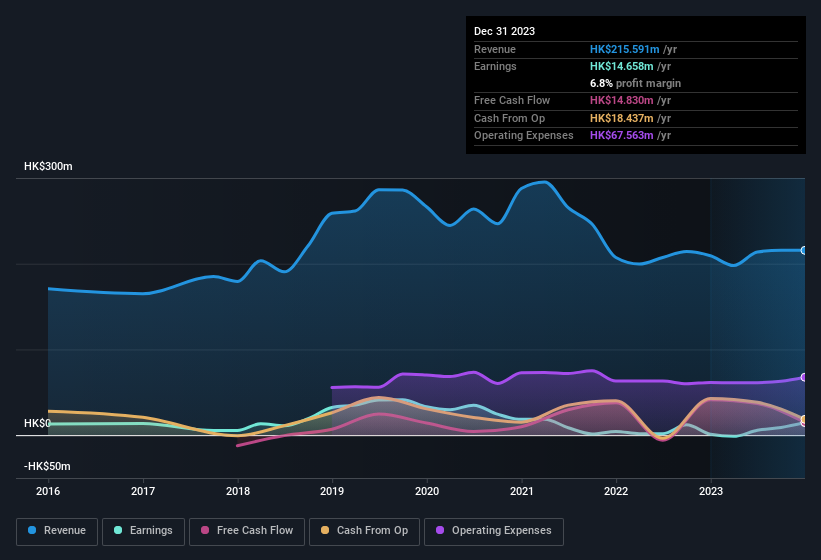Select the 2017 x-axis label

[143, 491]
